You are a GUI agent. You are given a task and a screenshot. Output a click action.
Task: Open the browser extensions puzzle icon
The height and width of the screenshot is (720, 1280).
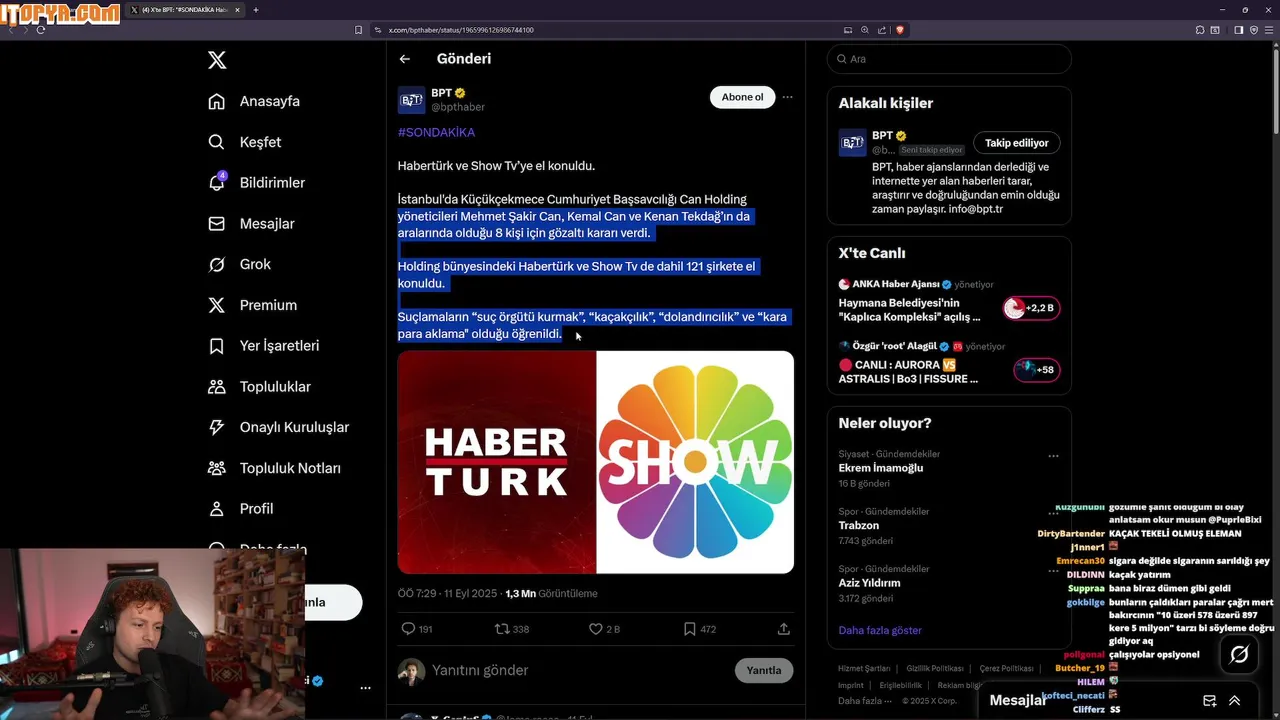pyautogui.click(x=1200, y=30)
